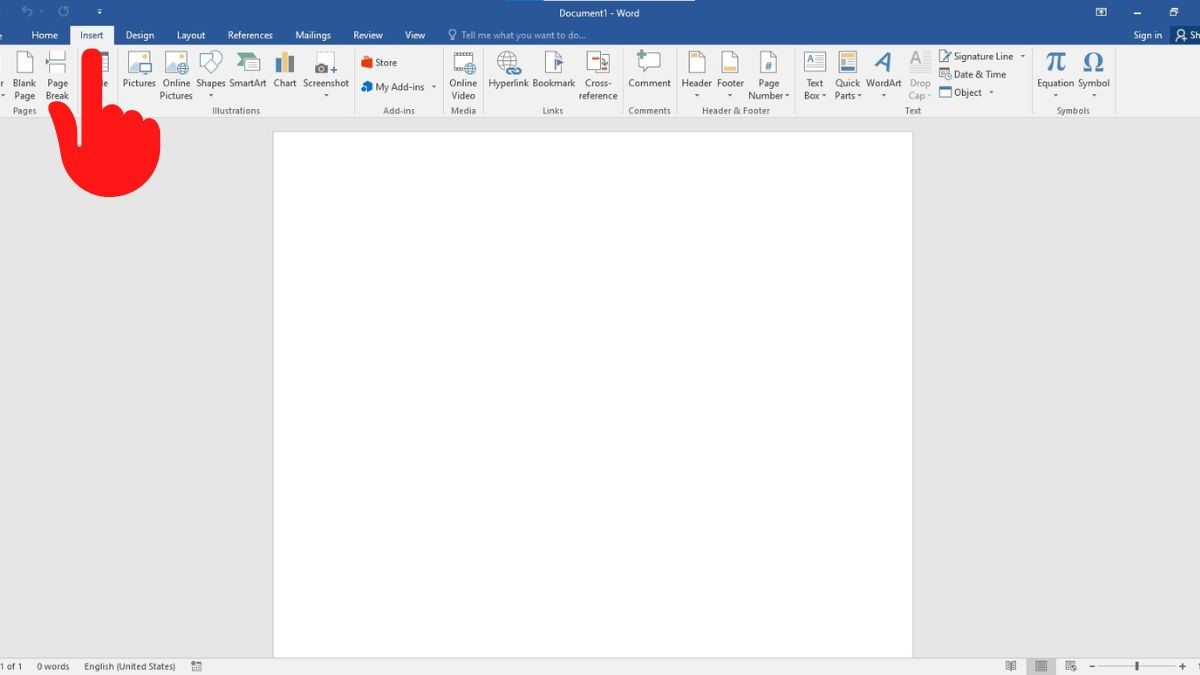1200x675 pixels.
Task: Insert a SmartArt graphic
Action: [x=248, y=70]
